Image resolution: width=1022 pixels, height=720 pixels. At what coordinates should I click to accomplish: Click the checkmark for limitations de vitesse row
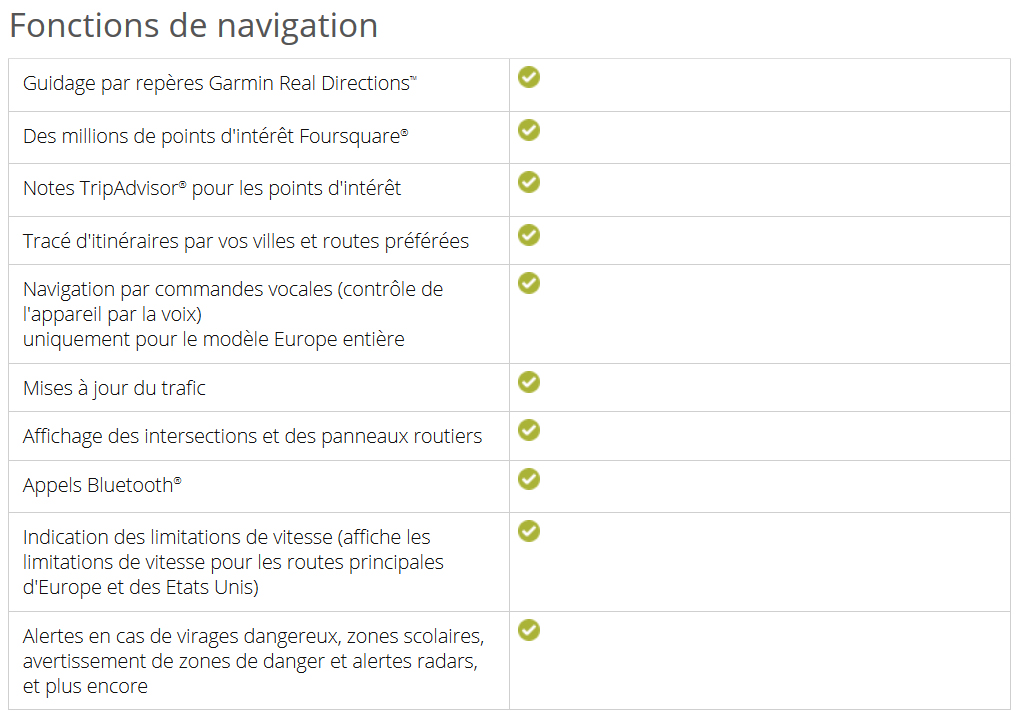click(529, 530)
